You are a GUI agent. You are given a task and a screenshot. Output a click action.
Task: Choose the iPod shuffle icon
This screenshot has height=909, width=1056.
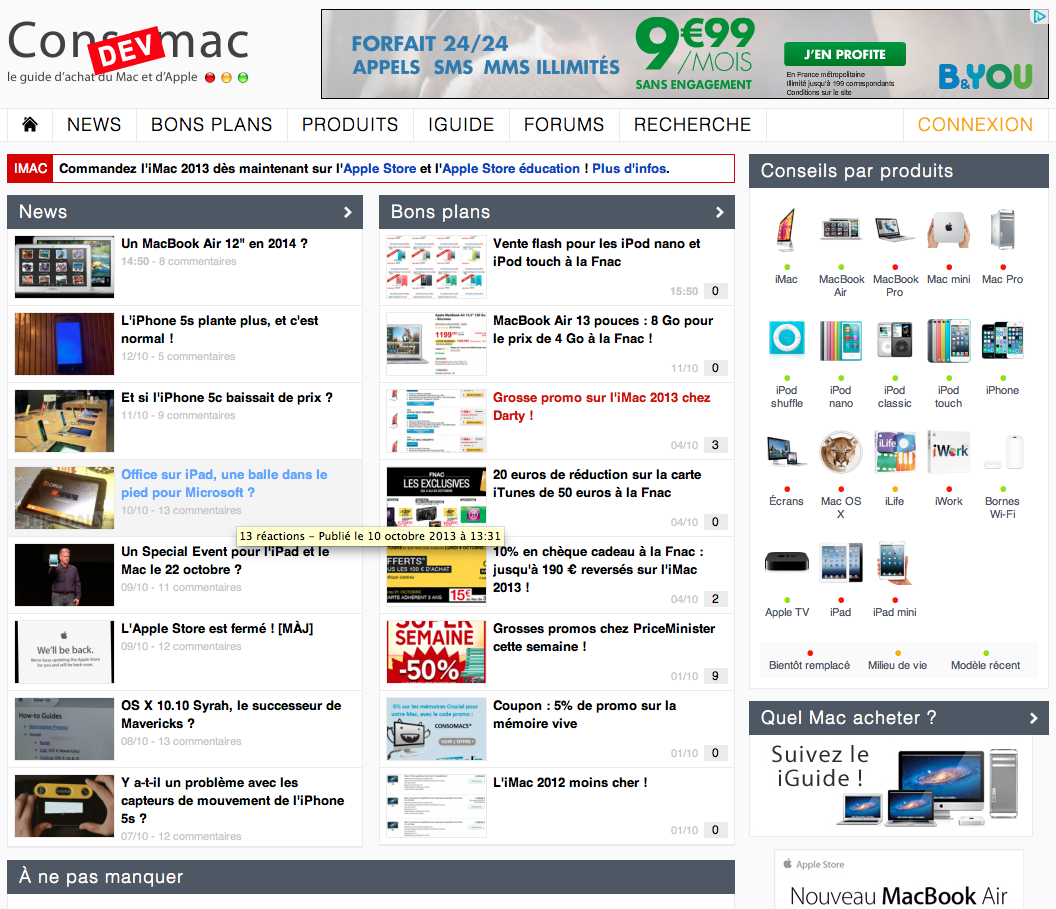(x=786, y=340)
